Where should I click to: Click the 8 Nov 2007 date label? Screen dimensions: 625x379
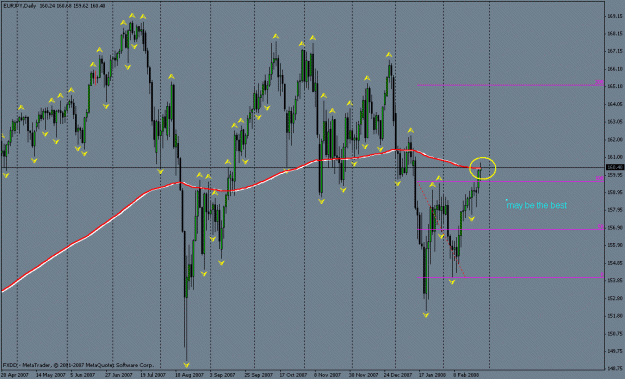point(327,375)
